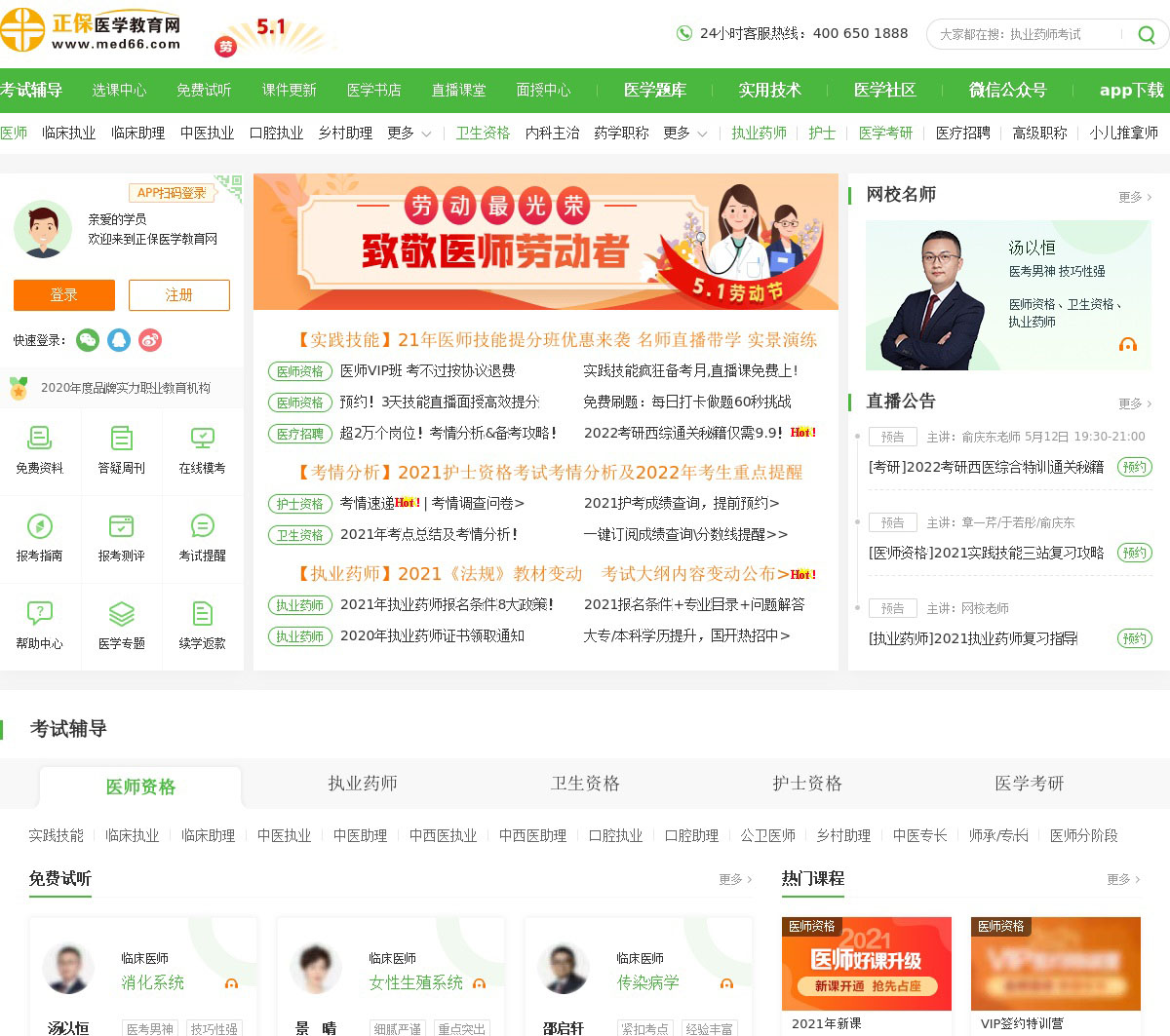Open 微信公众号 in the green navigation bar
The height and width of the screenshot is (1036, 1170).
1008,90
